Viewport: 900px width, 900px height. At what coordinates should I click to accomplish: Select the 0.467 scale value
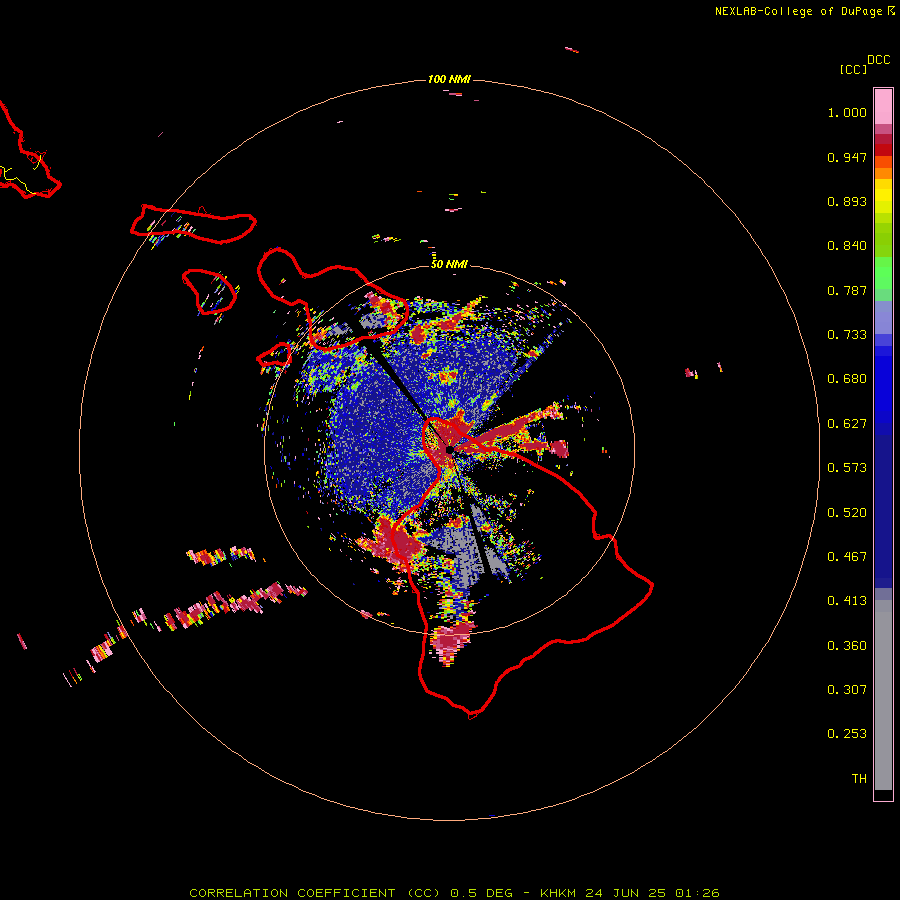tap(847, 557)
